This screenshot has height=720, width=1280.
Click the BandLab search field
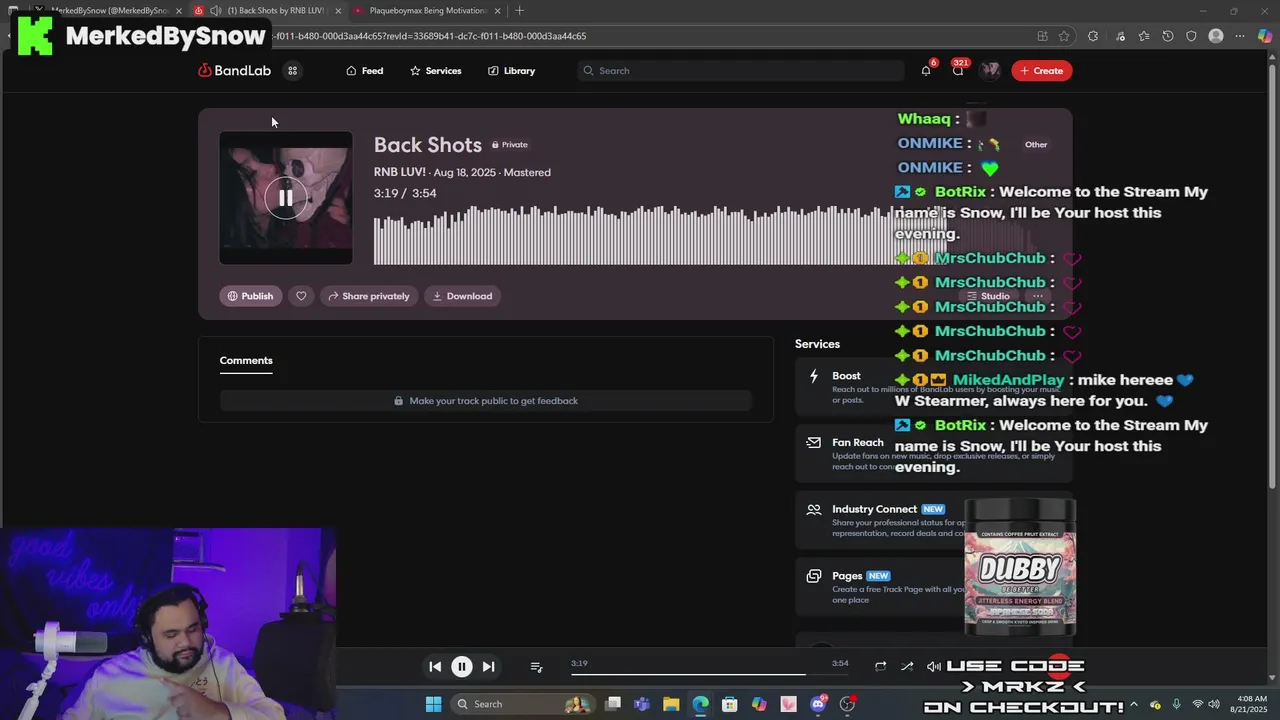(740, 71)
